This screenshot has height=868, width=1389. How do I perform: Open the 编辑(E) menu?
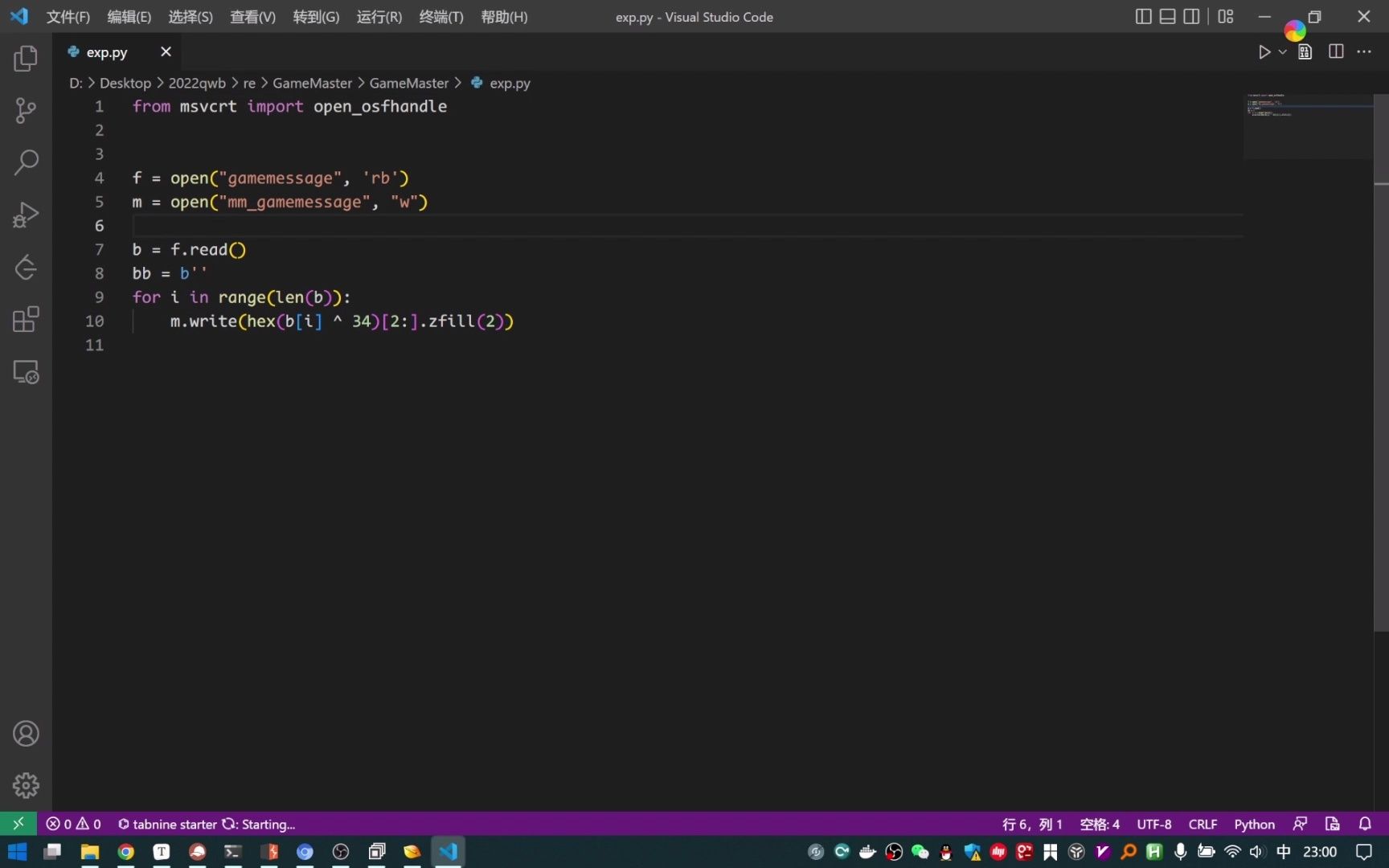pos(129,17)
